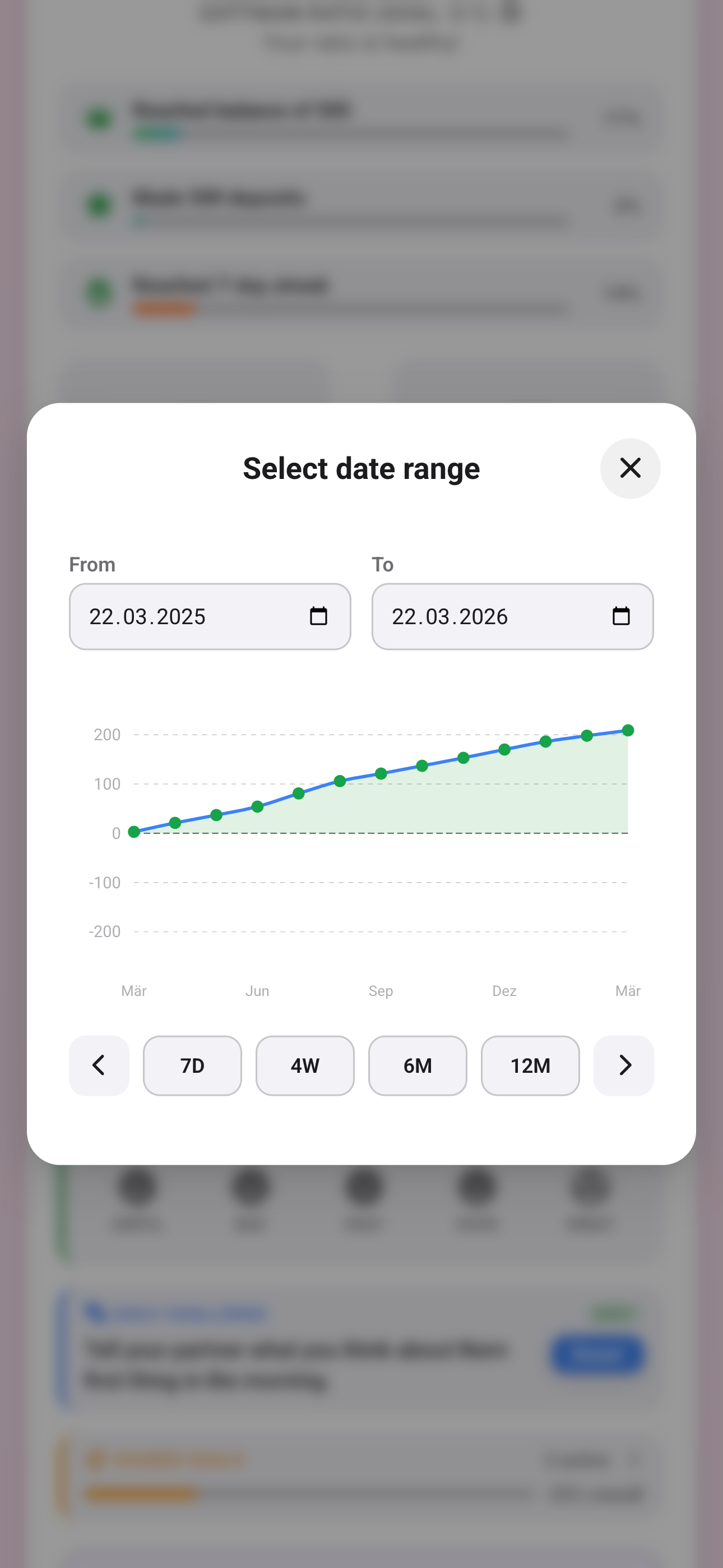The image size is (723, 1568).
Task: Choose the 12M range preset
Action: pos(530,1065)
